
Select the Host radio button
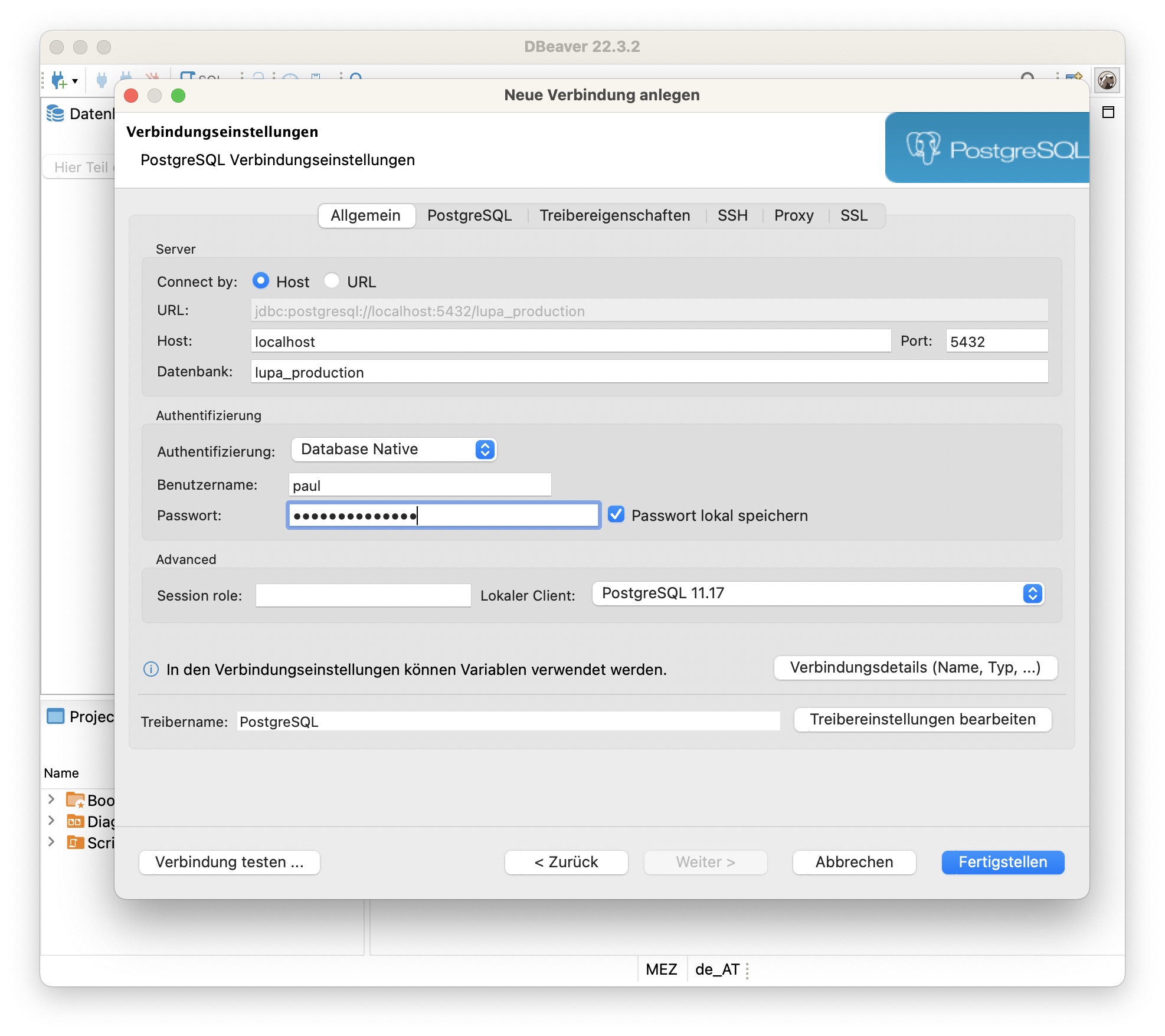(261, 281)
